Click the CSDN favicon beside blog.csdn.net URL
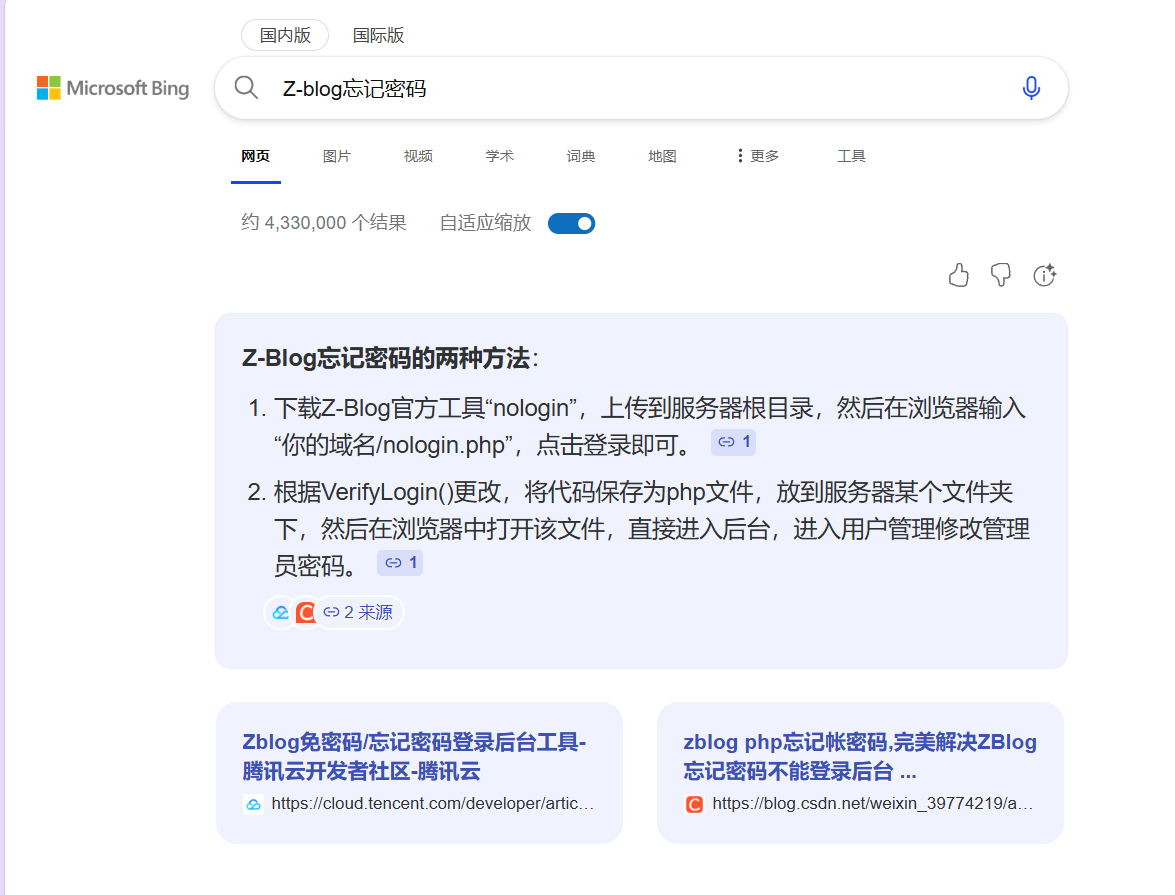 click(695, 804)
